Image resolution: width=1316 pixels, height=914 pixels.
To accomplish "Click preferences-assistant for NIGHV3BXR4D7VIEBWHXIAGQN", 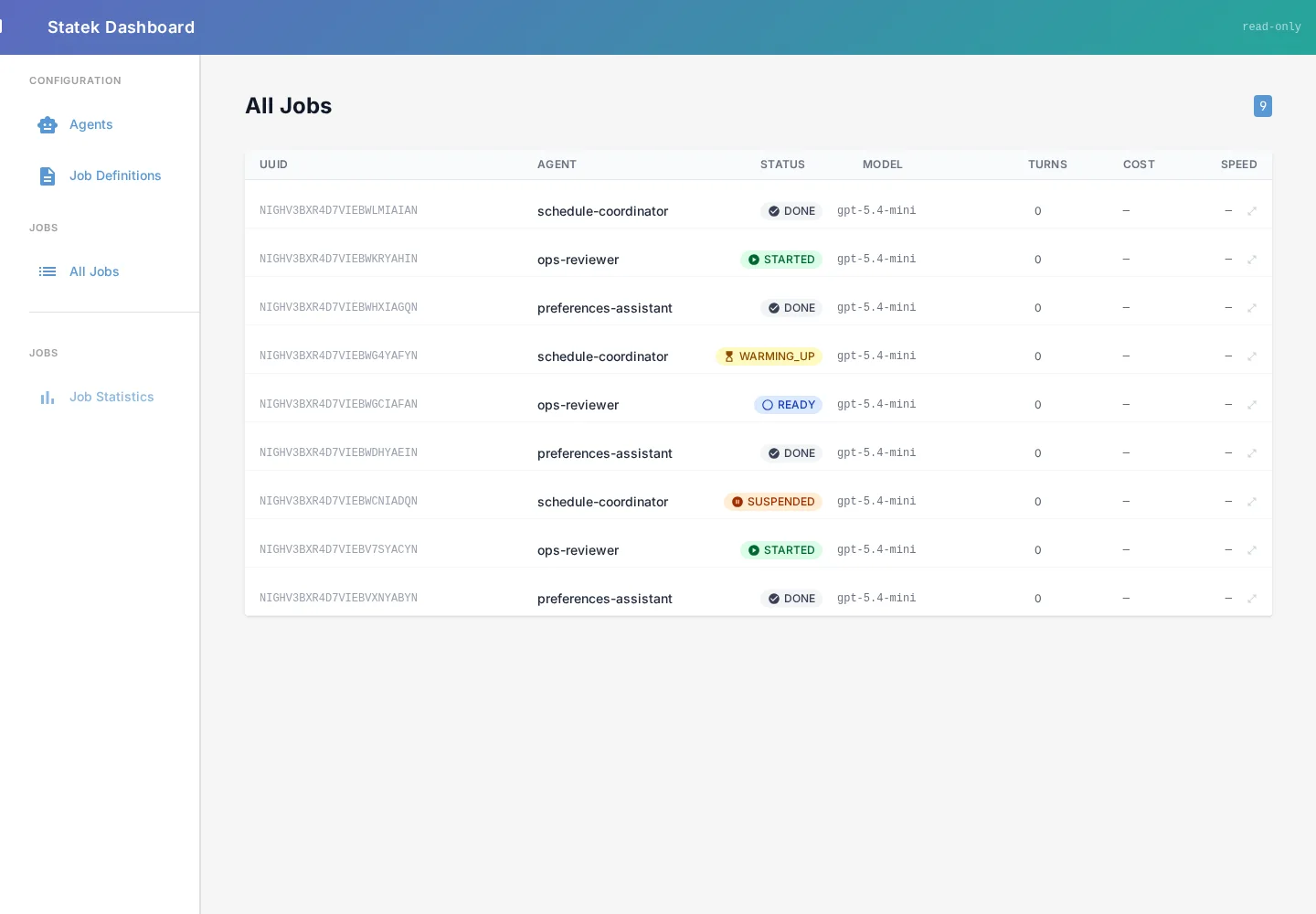I will click(x=605, y=308).
